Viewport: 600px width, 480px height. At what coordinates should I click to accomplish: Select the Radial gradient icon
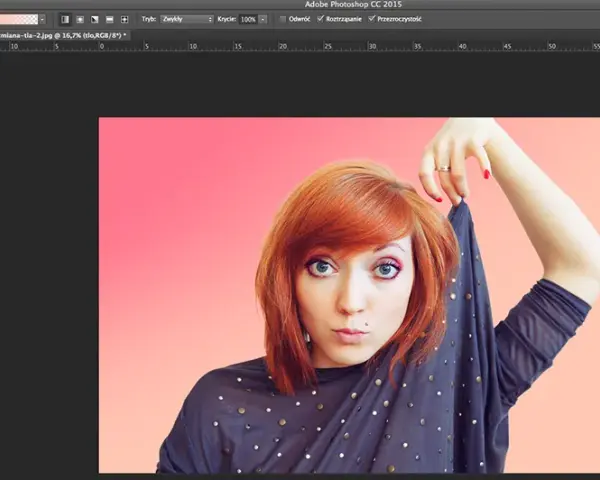tap(80, 19)
